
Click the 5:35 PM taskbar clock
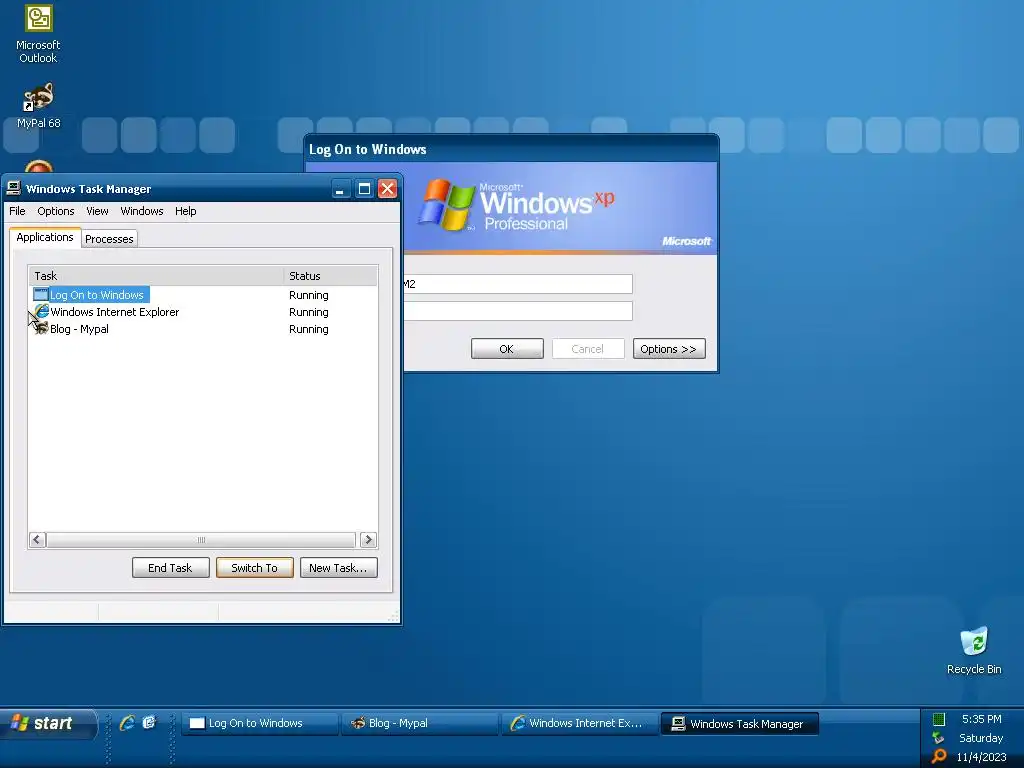(x=982, y=719)
